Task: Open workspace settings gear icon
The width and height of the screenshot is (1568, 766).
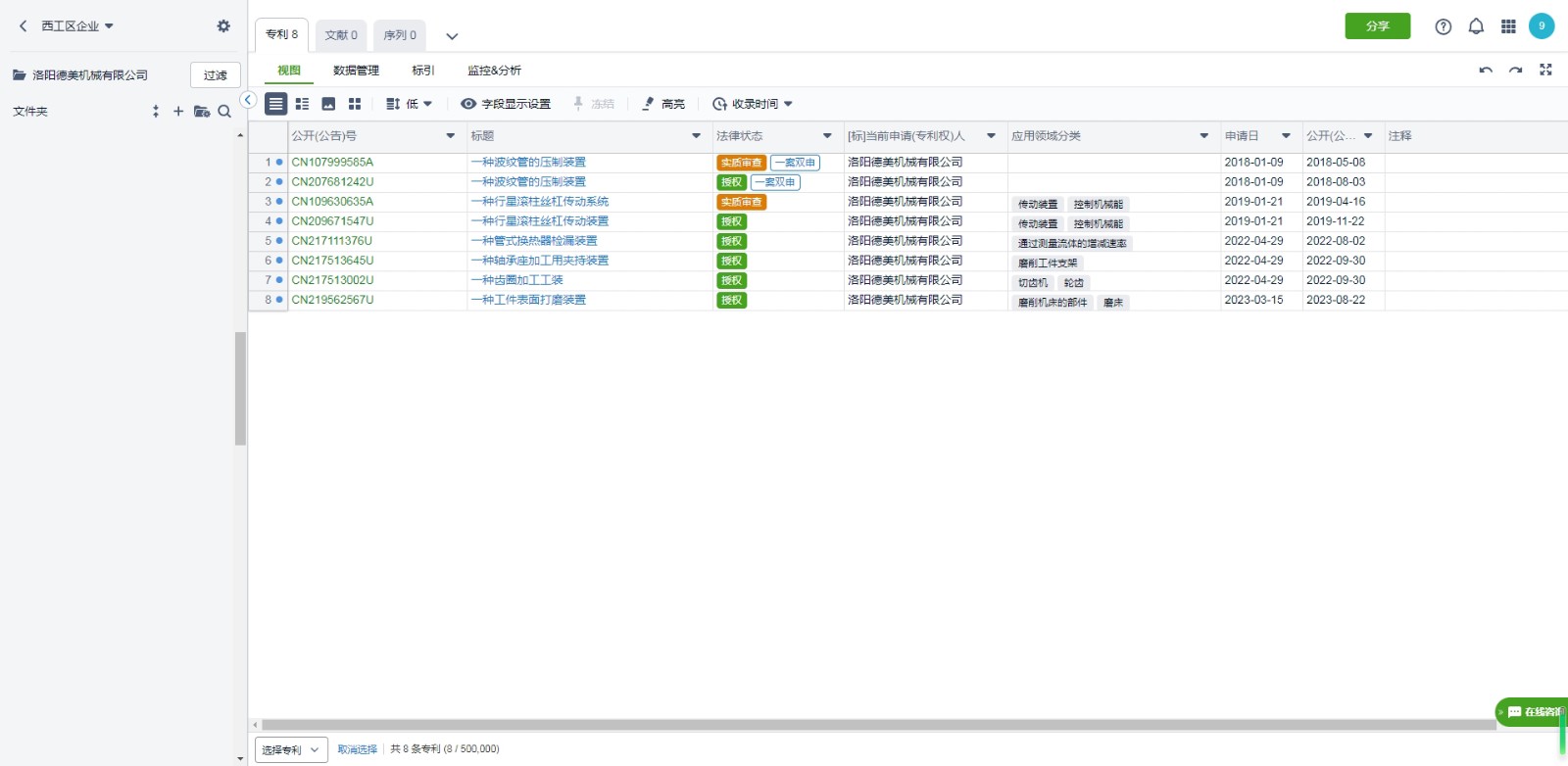Action: point(223,26)
